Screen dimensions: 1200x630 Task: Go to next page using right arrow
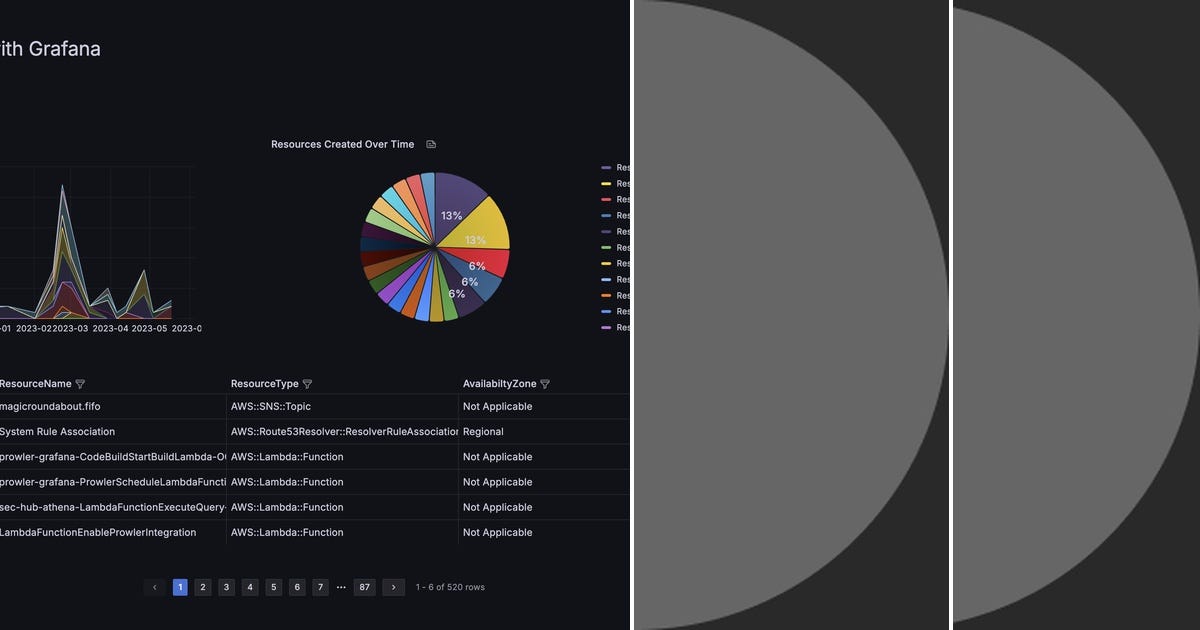[x=393, y=587]
